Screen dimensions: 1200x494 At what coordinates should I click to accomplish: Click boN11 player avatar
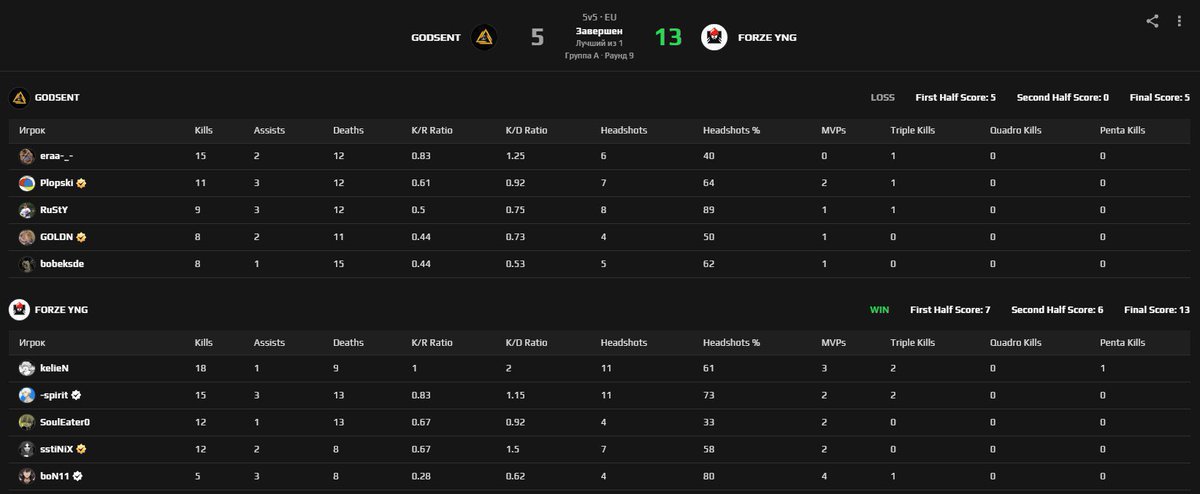coord(27,476)
